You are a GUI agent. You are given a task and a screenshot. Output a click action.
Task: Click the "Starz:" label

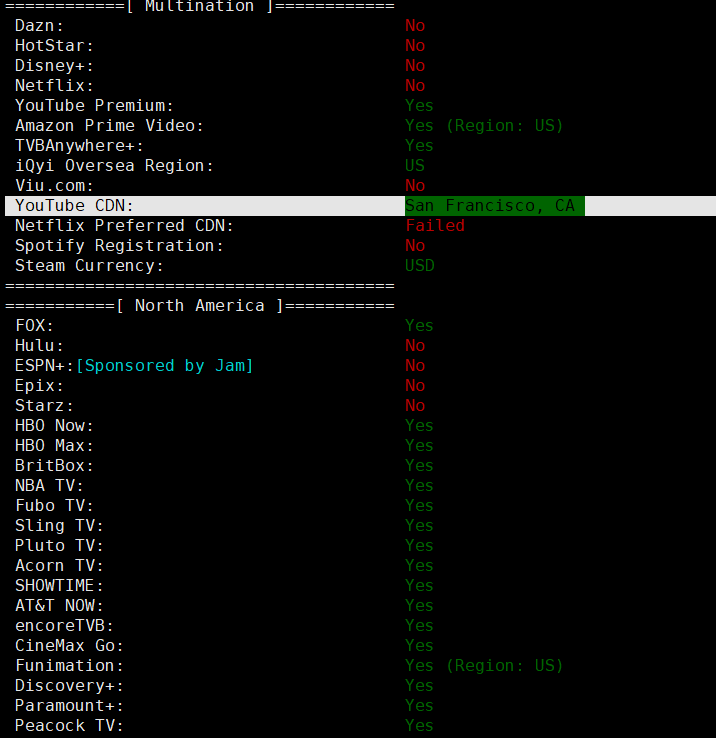click(44, 406)
